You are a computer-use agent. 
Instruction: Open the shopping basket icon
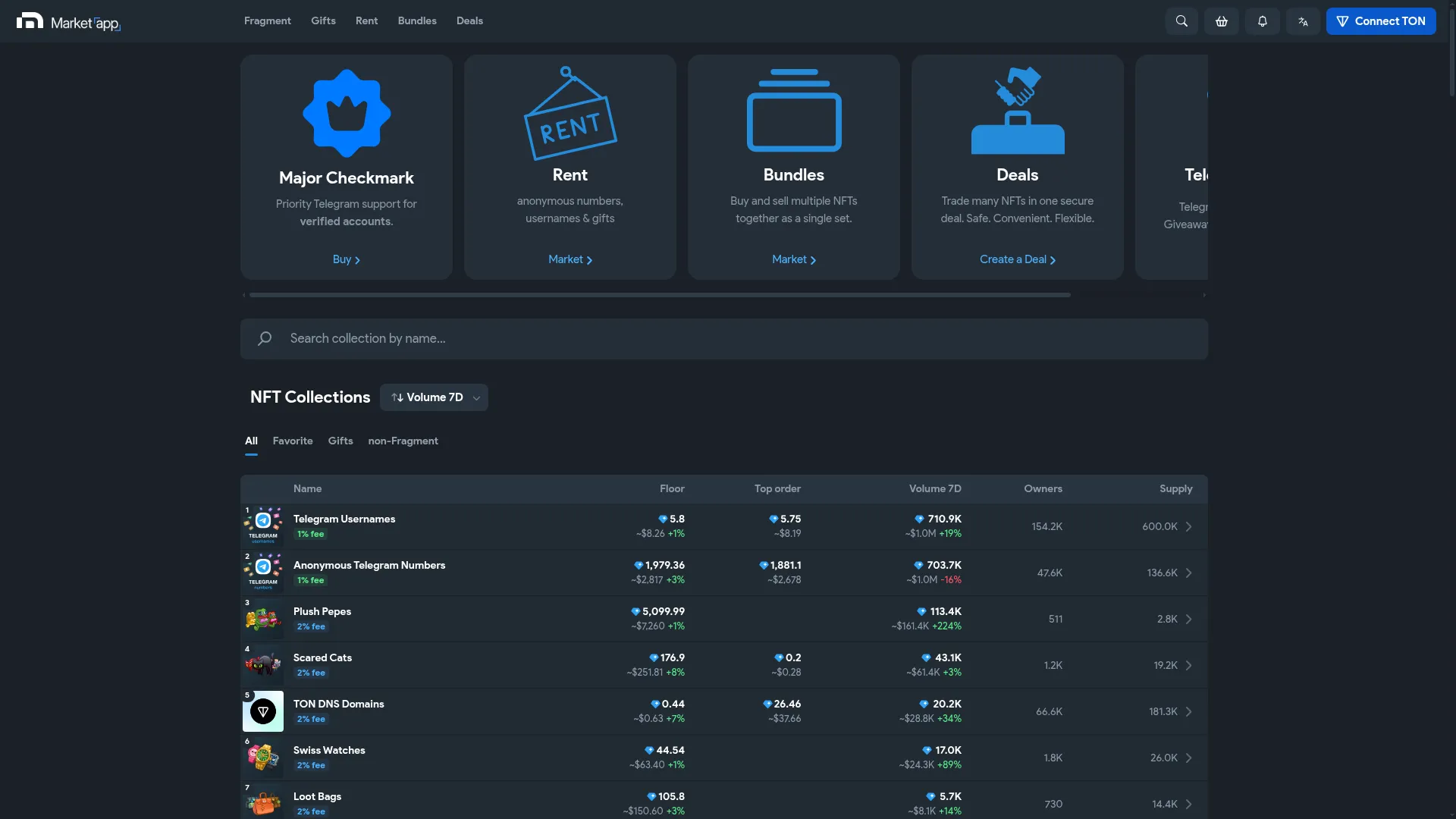tap(1222, 21)
